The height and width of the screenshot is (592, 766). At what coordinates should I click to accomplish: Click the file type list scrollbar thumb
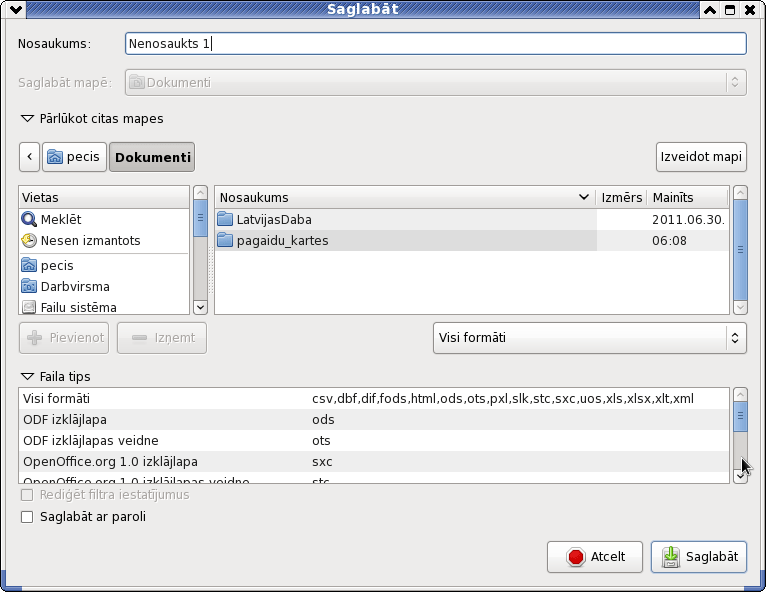point(741,417)
